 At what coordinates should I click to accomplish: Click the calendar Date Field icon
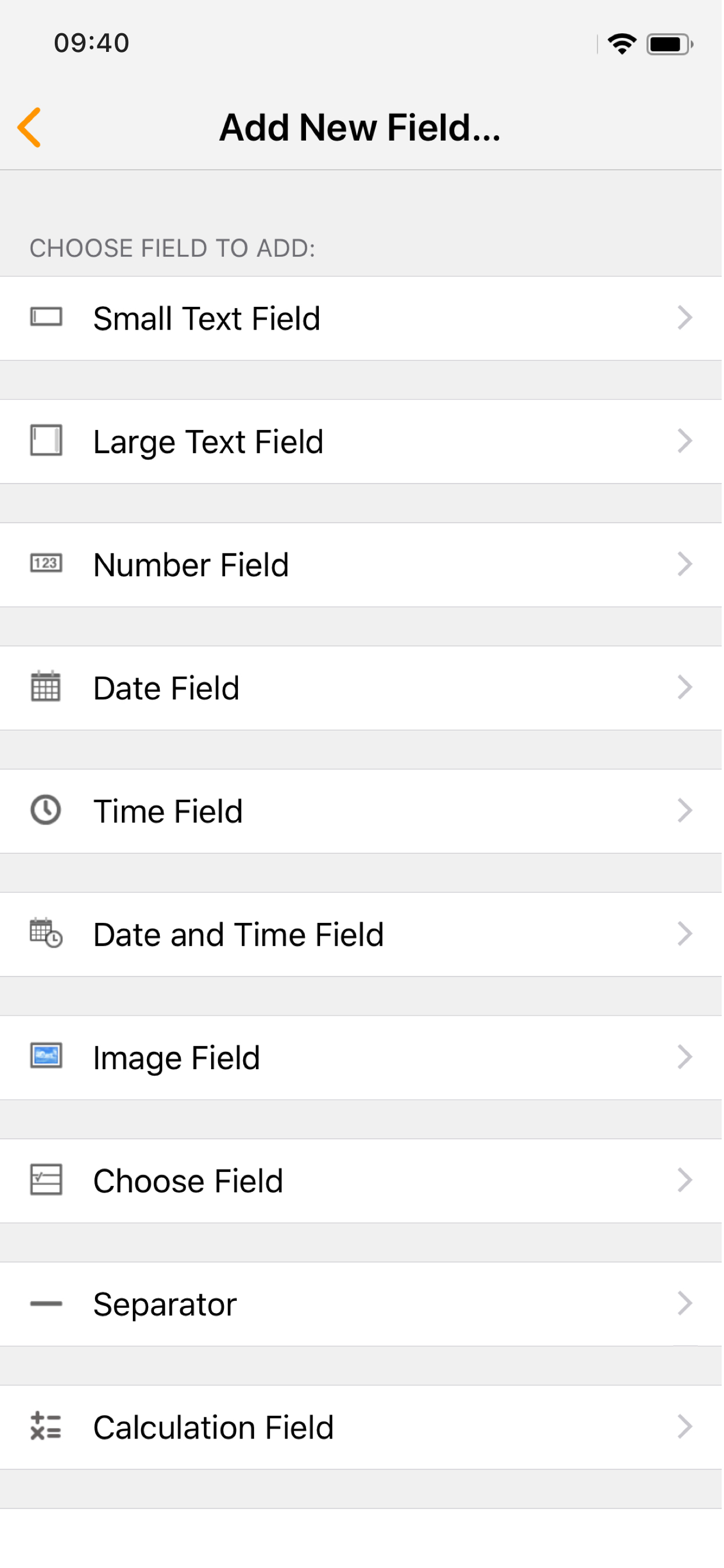tap(46, 687)
